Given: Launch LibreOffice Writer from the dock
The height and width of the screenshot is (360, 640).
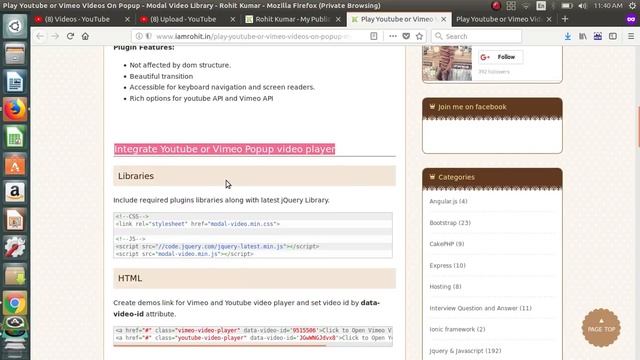Looking at the screenshot, I should coord(15,82).
